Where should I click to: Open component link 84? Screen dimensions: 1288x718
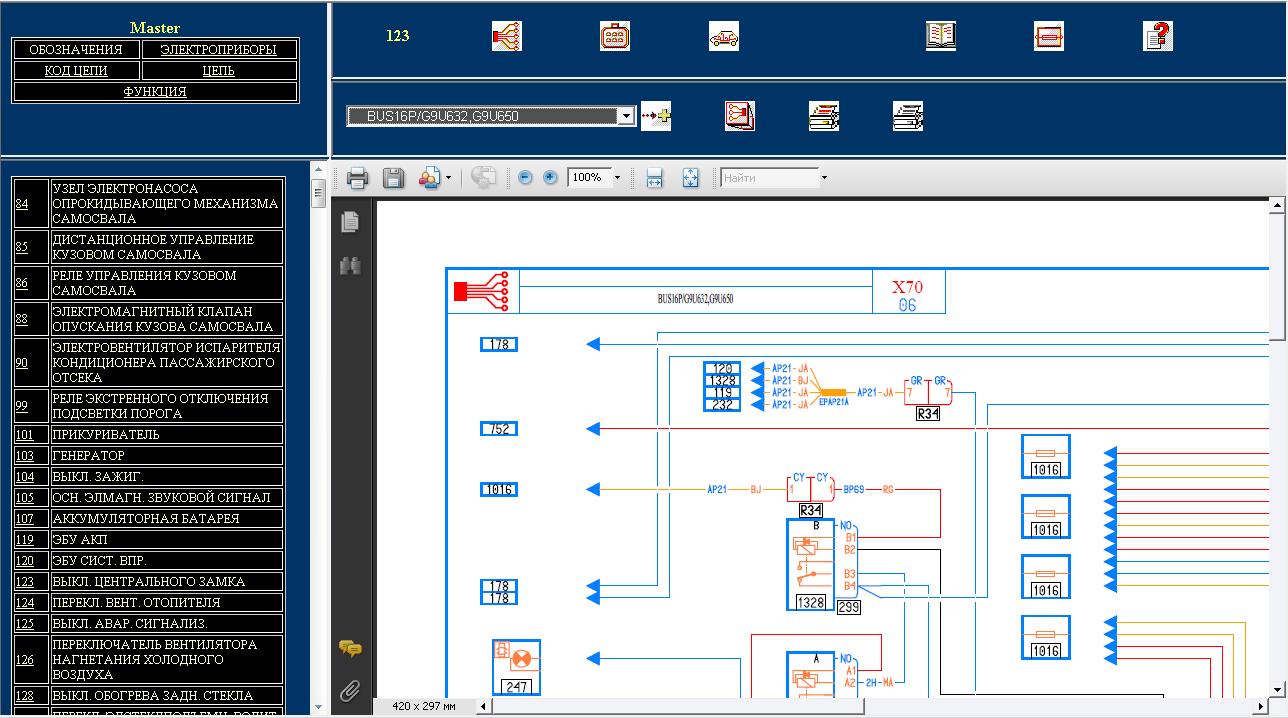click(x=22, y=204)
